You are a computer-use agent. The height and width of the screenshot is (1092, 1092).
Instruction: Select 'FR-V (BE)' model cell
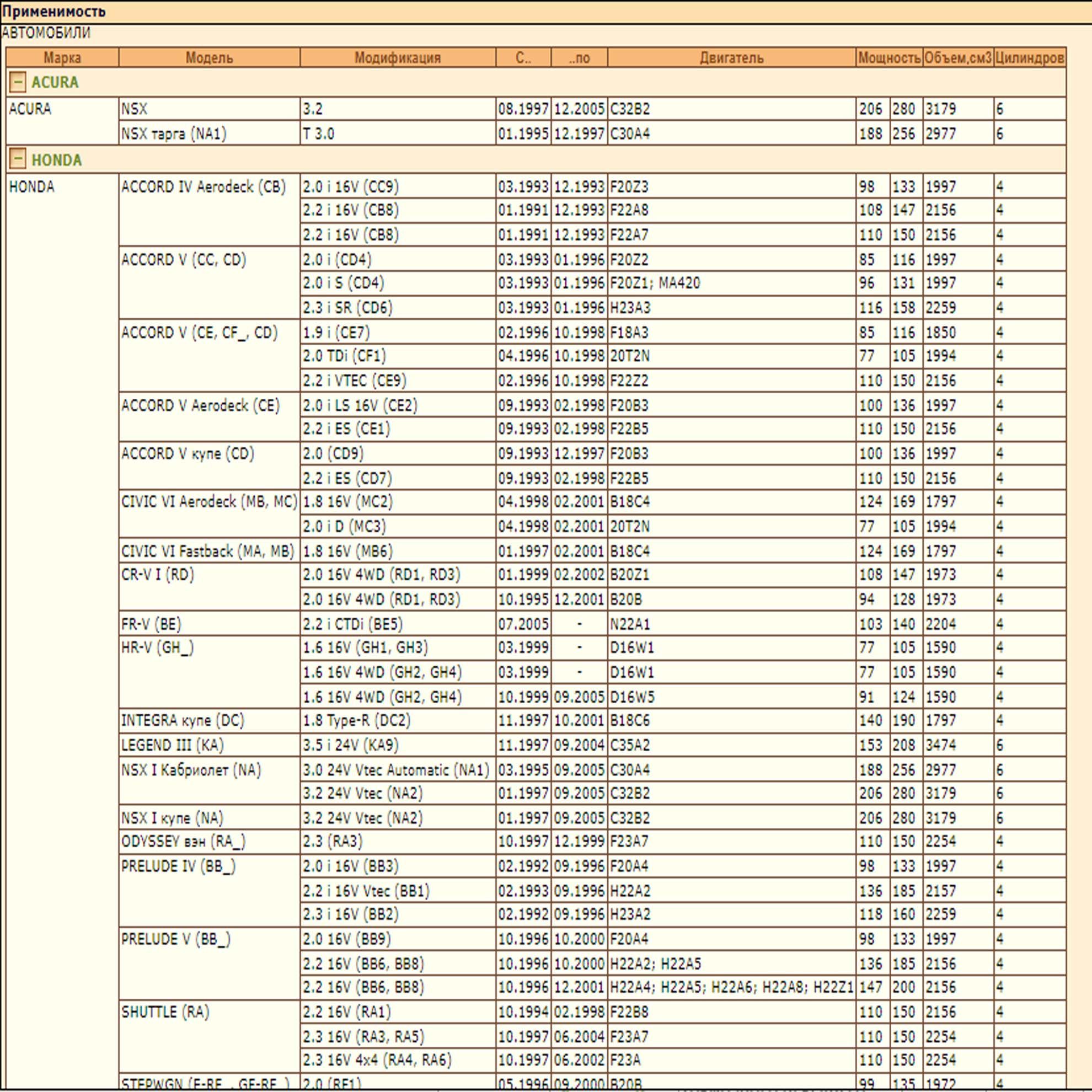[x=209, y=624]
